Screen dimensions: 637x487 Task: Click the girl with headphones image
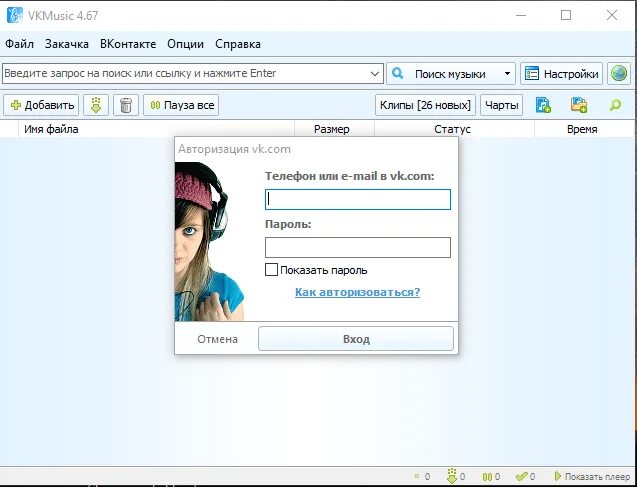(x=209, y=241)
